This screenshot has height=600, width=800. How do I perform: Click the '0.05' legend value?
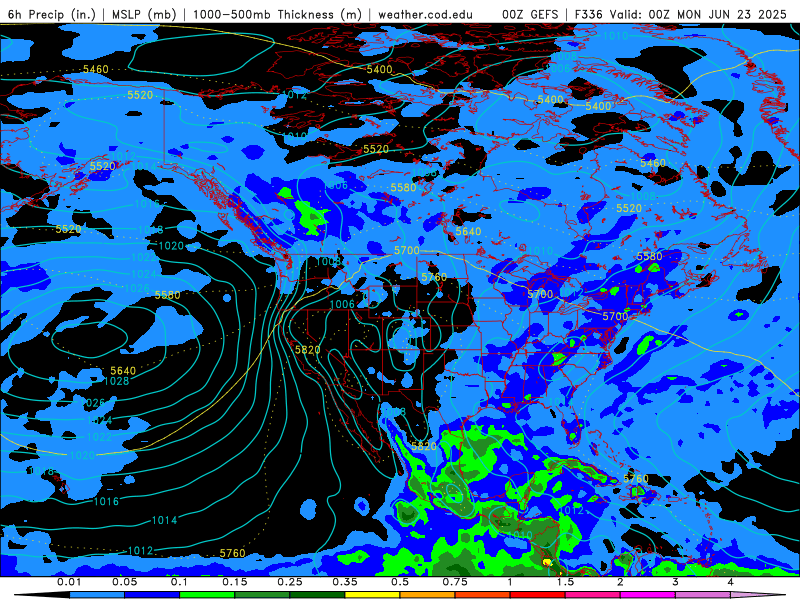124,582
